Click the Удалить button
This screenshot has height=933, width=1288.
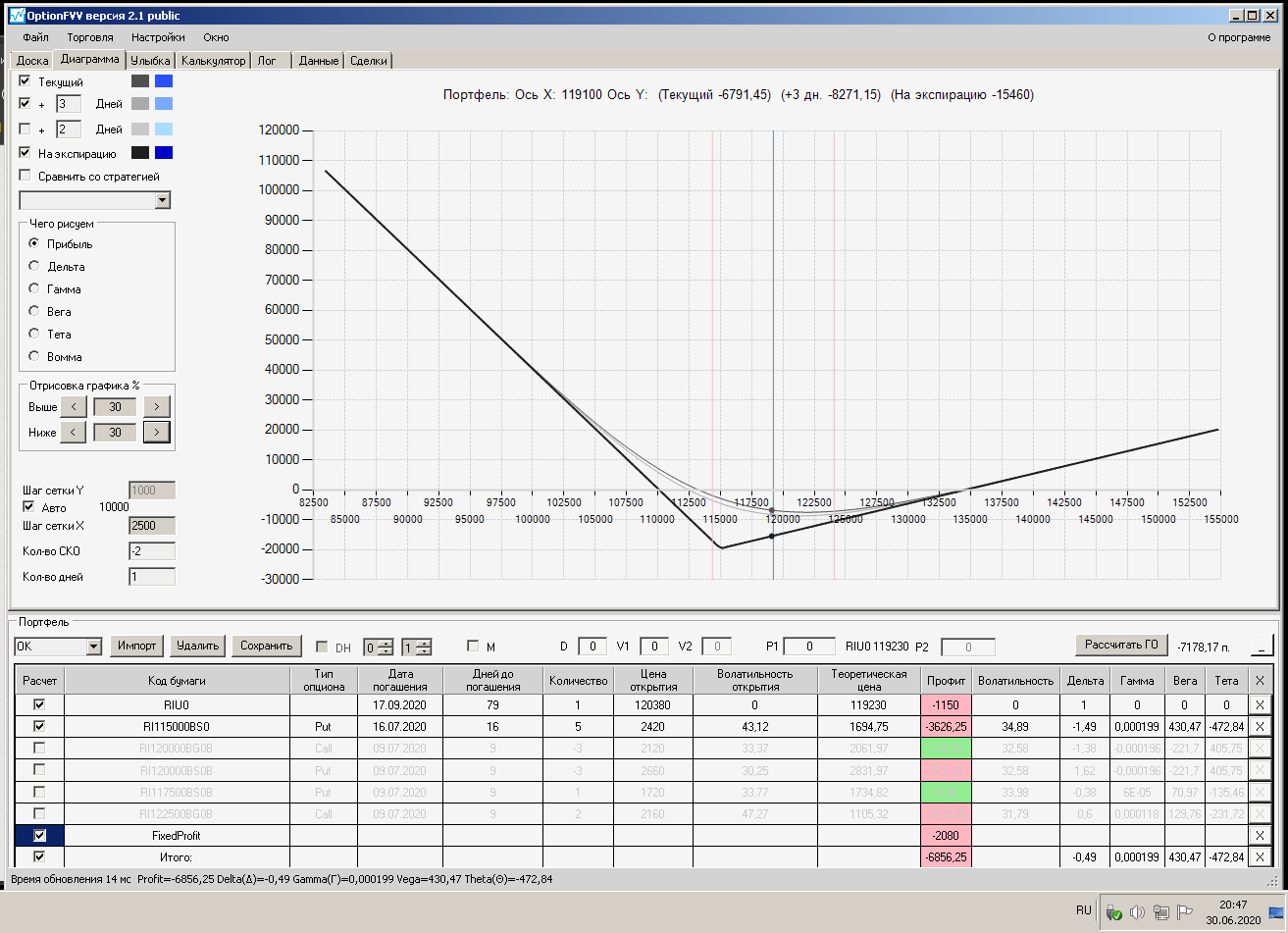tap(197, 646)
